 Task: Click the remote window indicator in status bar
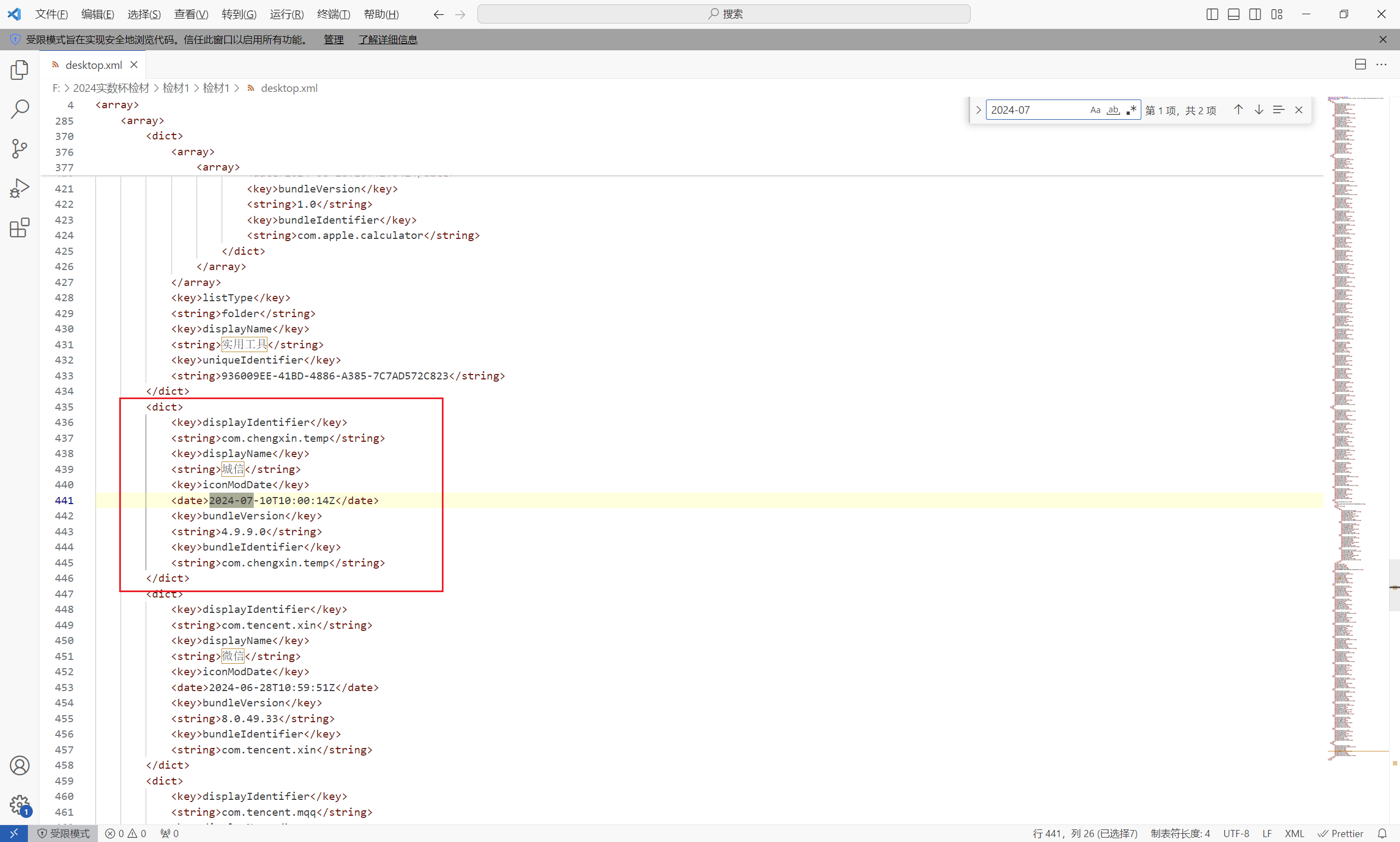[14, 833]
